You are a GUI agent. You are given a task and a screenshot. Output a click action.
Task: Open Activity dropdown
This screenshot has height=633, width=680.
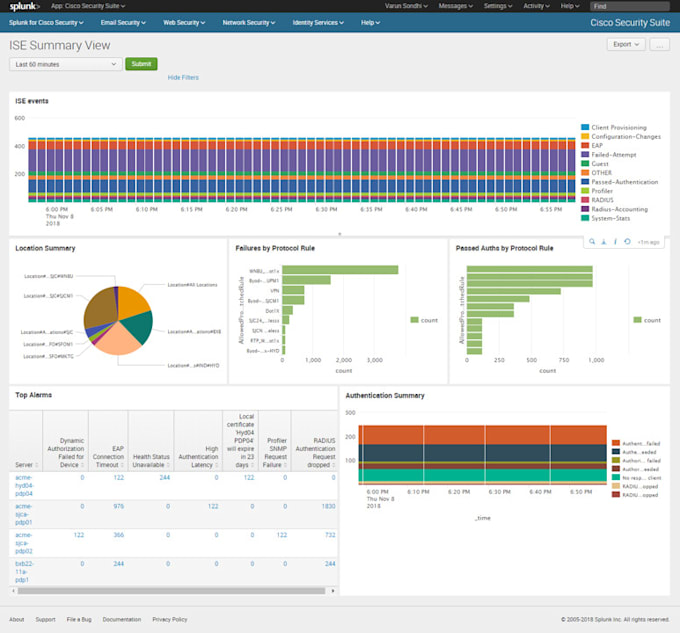(x=536, y=6)
